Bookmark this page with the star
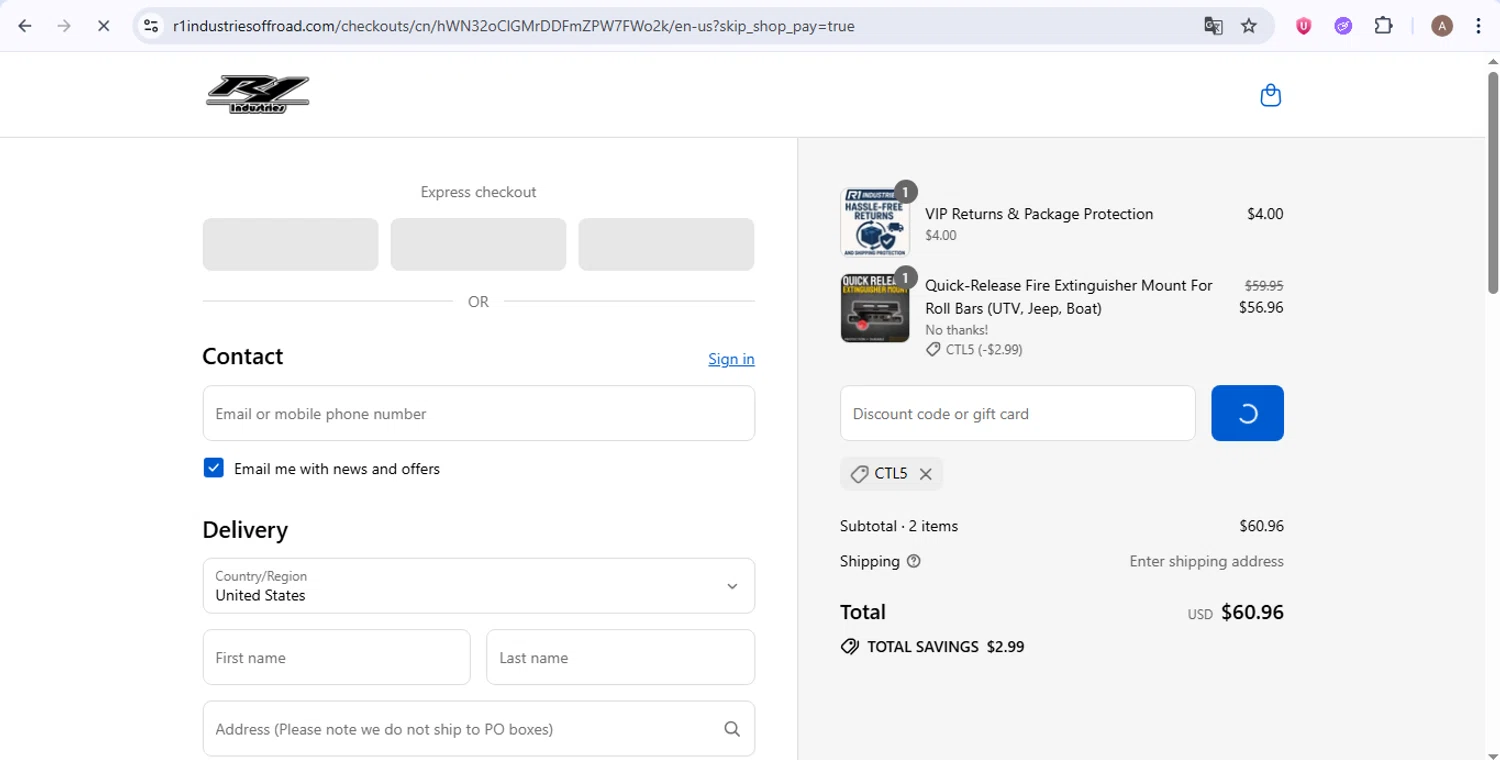 click(1249, 26)
